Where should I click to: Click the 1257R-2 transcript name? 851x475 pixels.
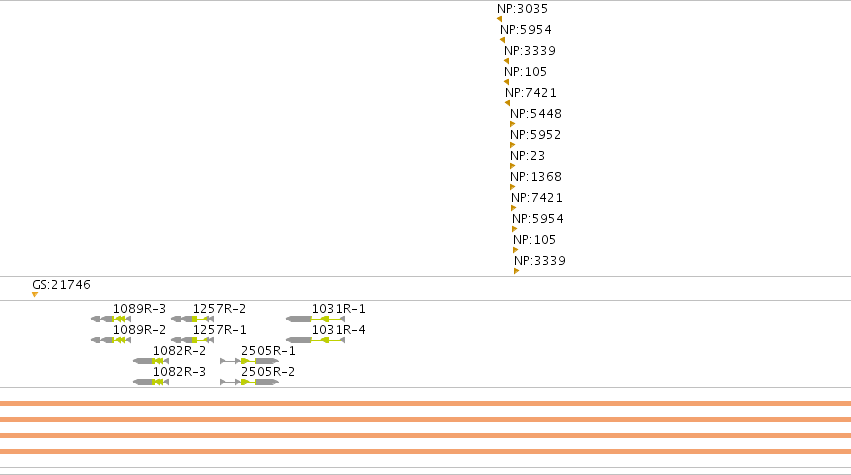pyautogui.click(x=219, y=309)
